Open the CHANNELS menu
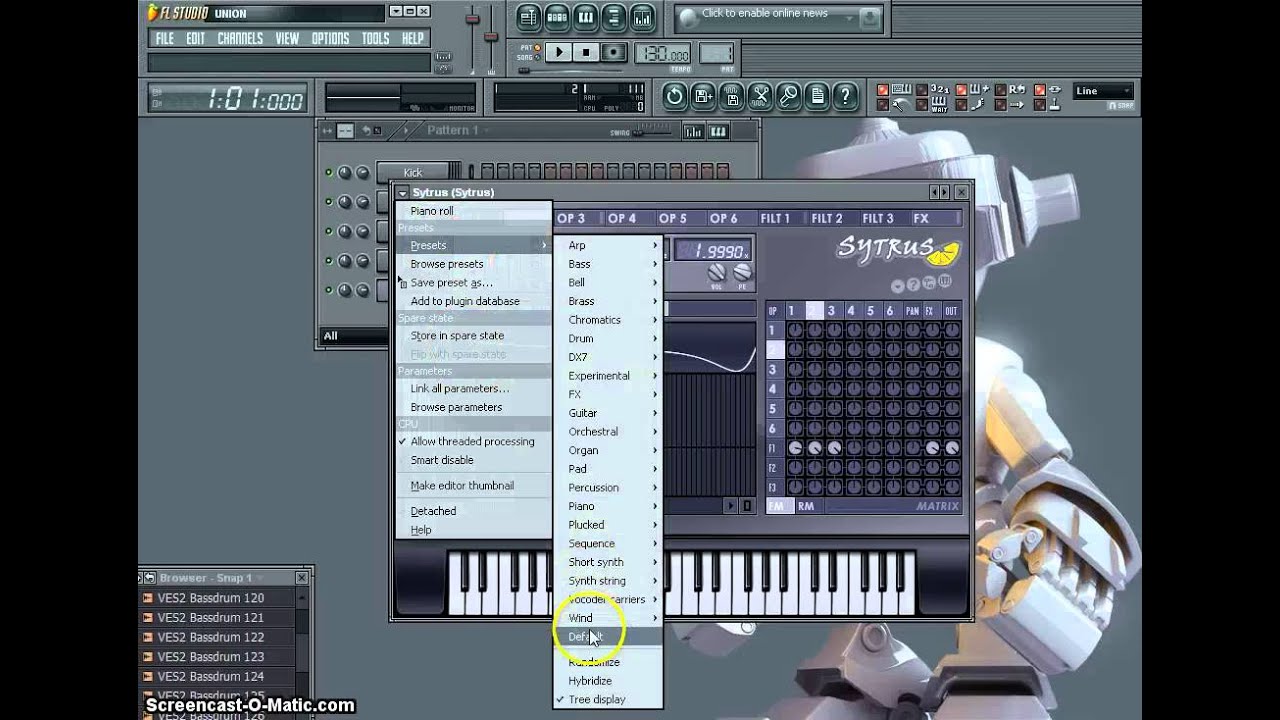Image resolution: width=1280 pixels, height=720 pixels. pyautogui.click(x=240, y=39)
